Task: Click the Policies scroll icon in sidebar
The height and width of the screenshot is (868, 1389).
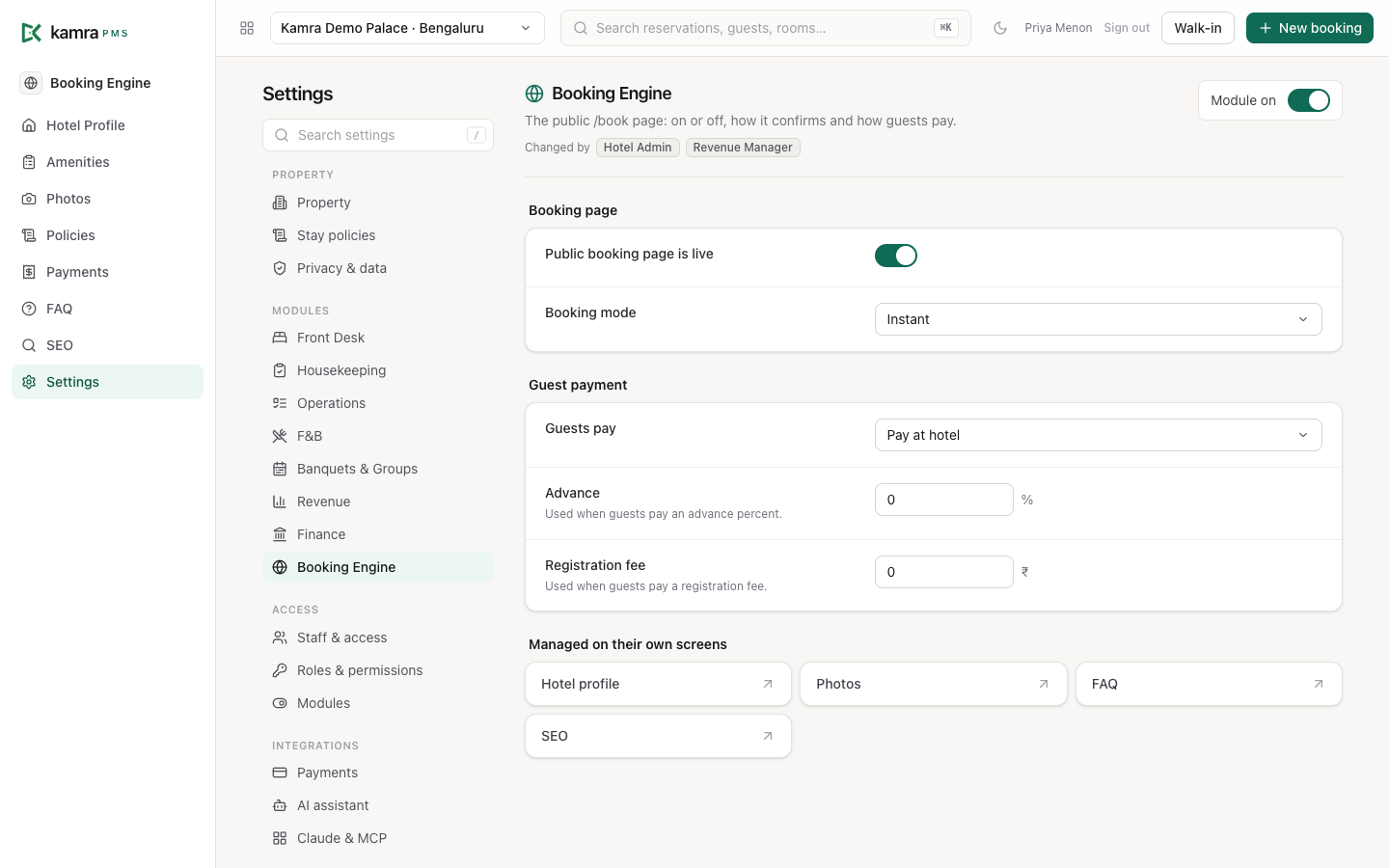Action: tap(29, 235)
